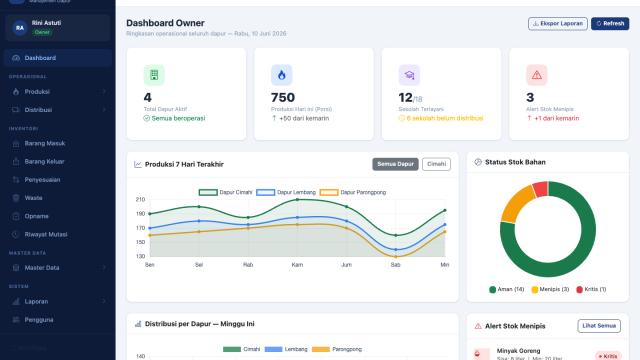Click the Sab data point on Cimahi line
Image resolution: width=640 pixels, height=360 pixels.
tap(396, 236)
